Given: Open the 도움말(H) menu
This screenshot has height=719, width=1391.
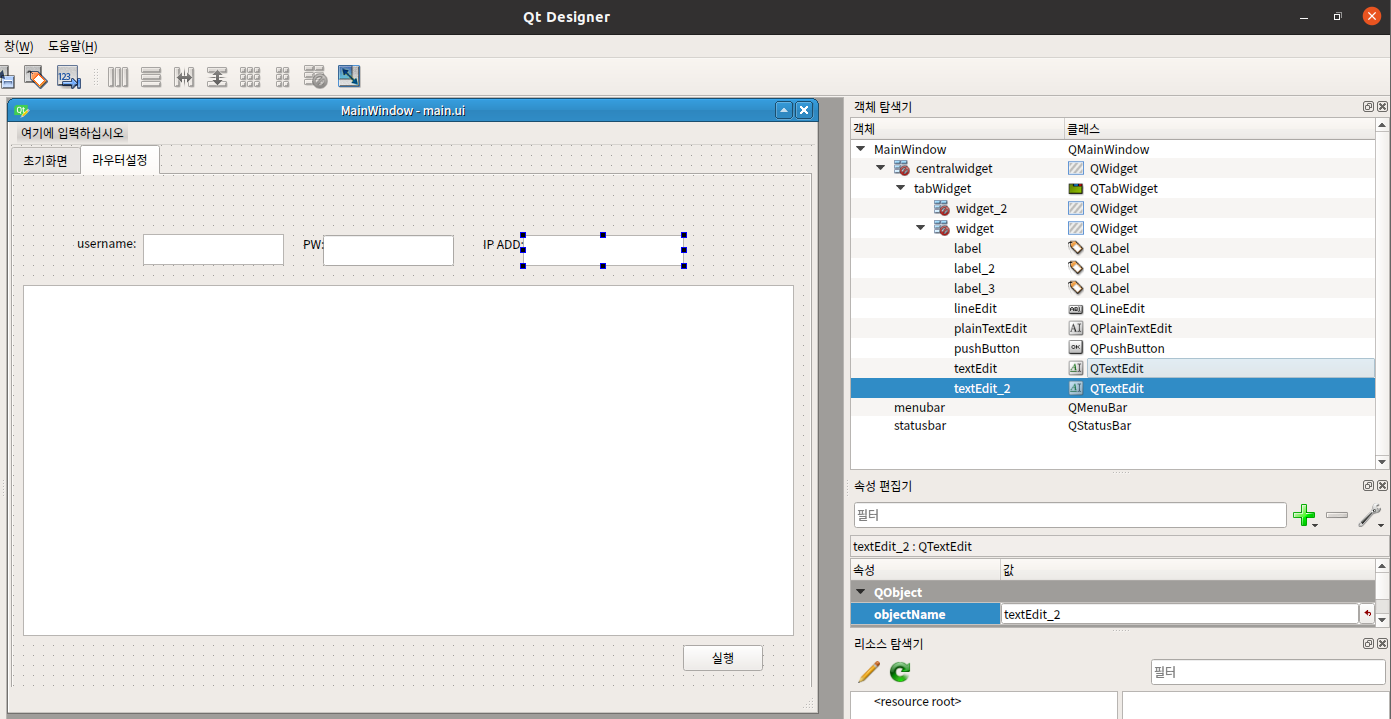Looking at the screenshot, I should [x=73, y=47].
